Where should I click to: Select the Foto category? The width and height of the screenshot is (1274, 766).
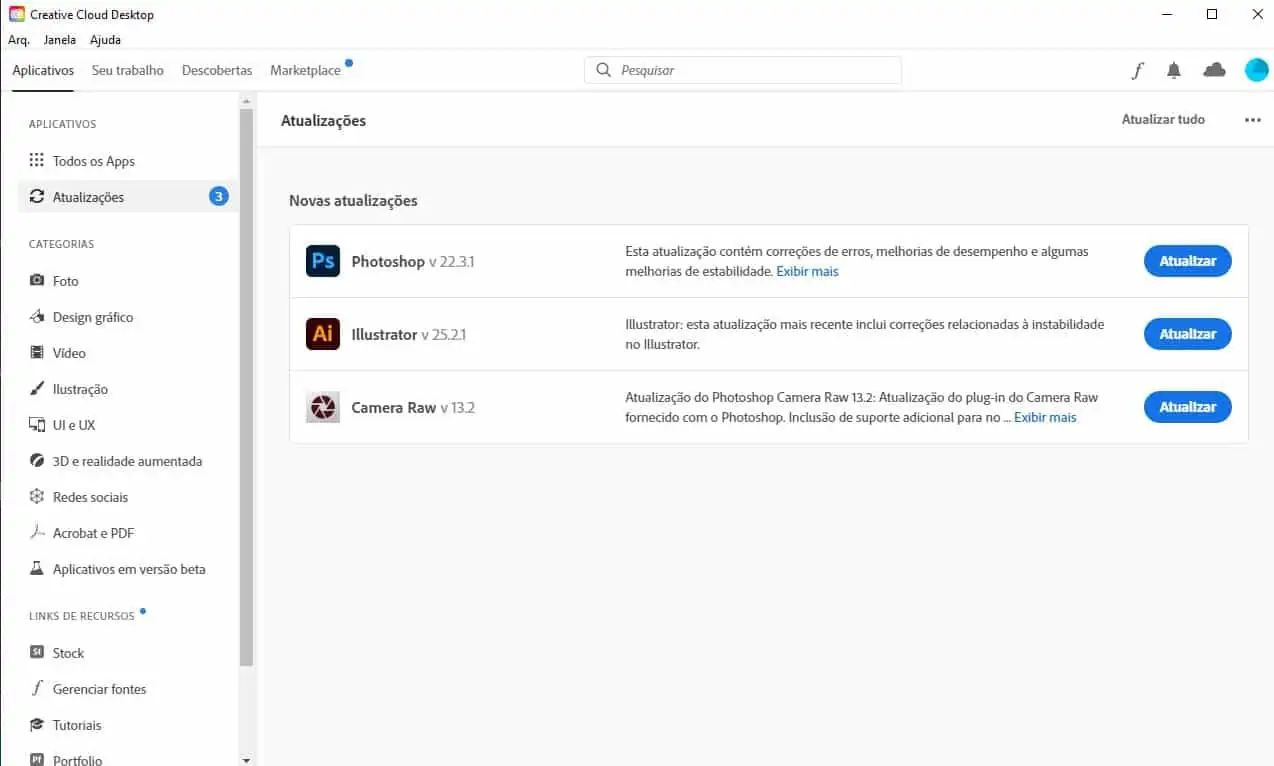click(65, 281)
